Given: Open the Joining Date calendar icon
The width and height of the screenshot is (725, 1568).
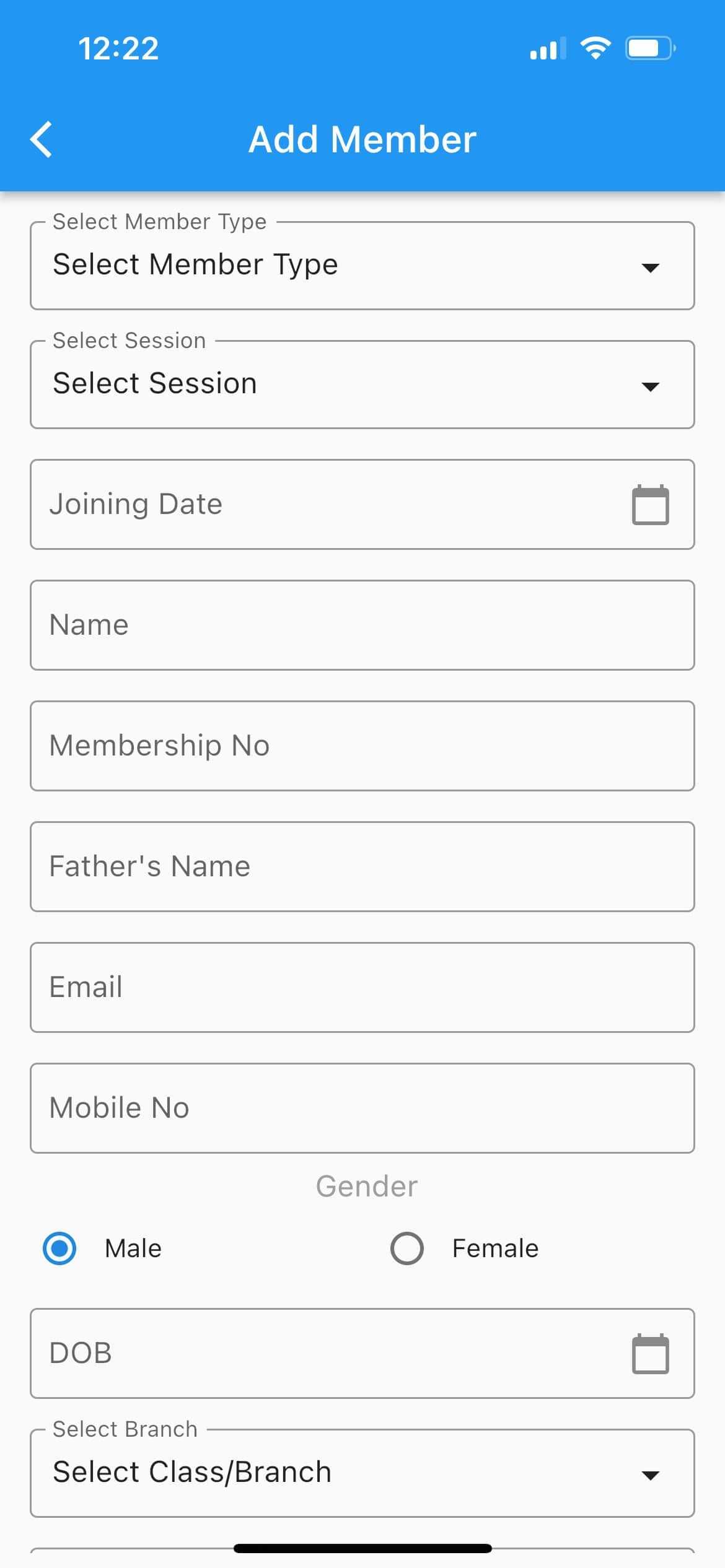Looking at the screenshot, I should point(650,505).
